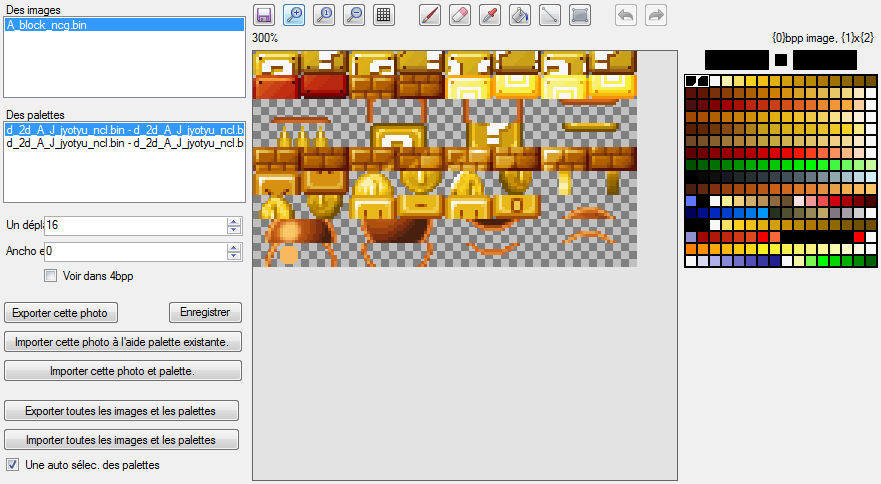The image size is (881, 484).
Task: Toggle the pixel grid icon
Action: (384, 15)
